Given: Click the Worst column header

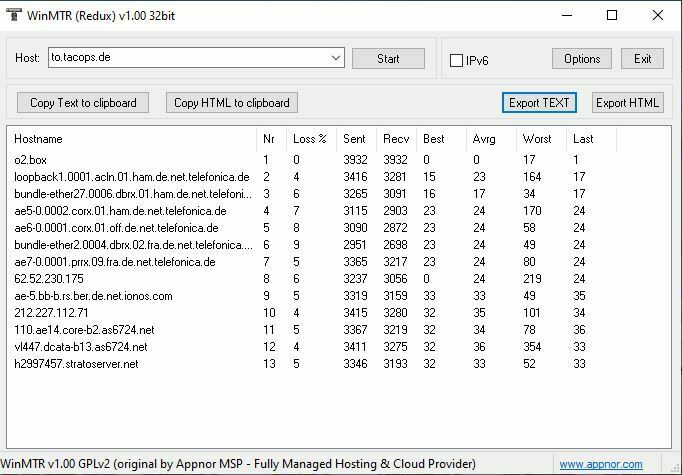Looking at the screenshot, I should point(541,139).
